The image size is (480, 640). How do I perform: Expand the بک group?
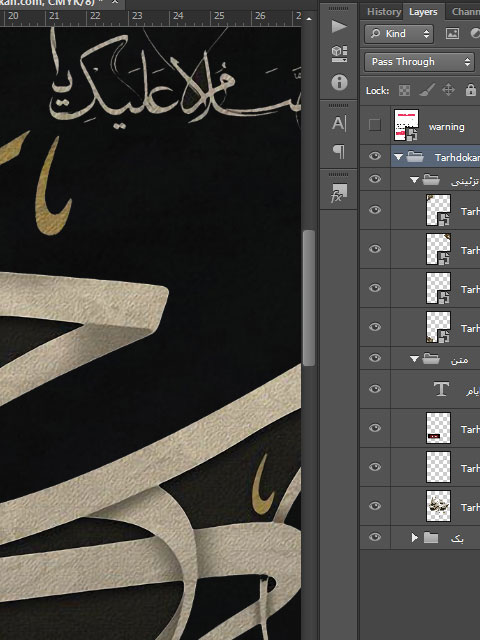coord(415,538)
